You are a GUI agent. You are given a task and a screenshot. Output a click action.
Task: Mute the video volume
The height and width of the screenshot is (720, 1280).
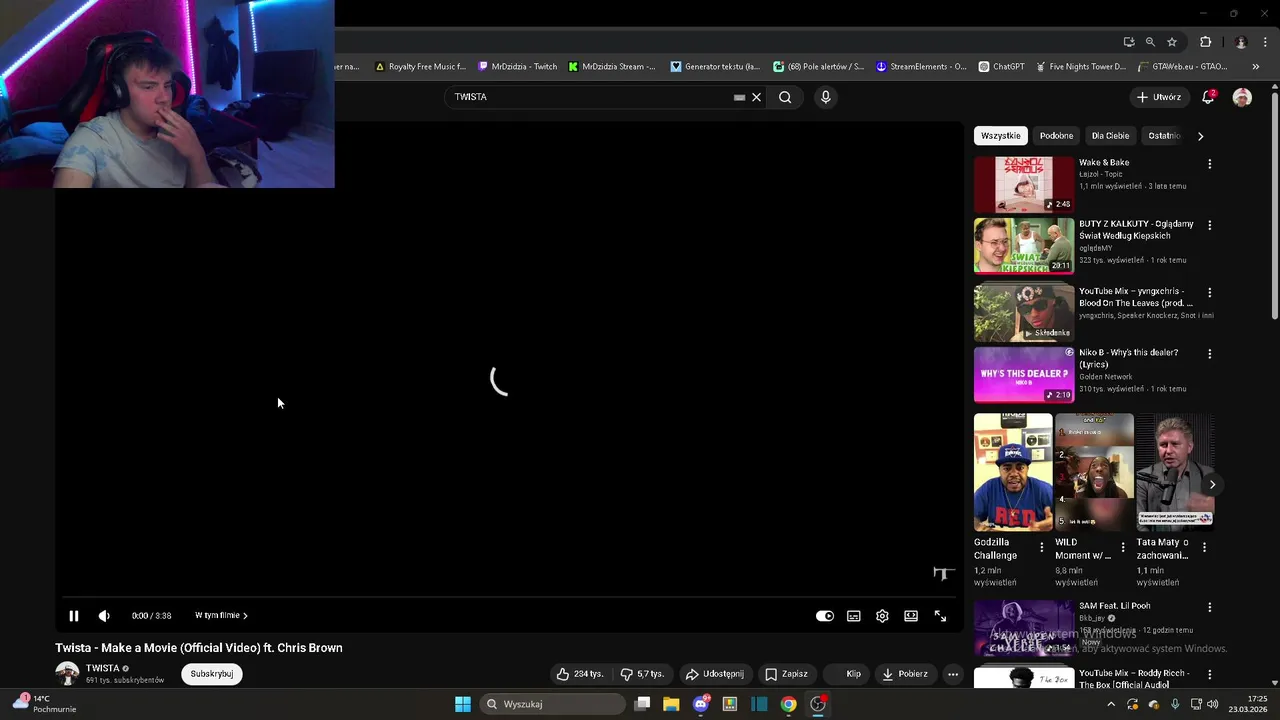(104, 616)
